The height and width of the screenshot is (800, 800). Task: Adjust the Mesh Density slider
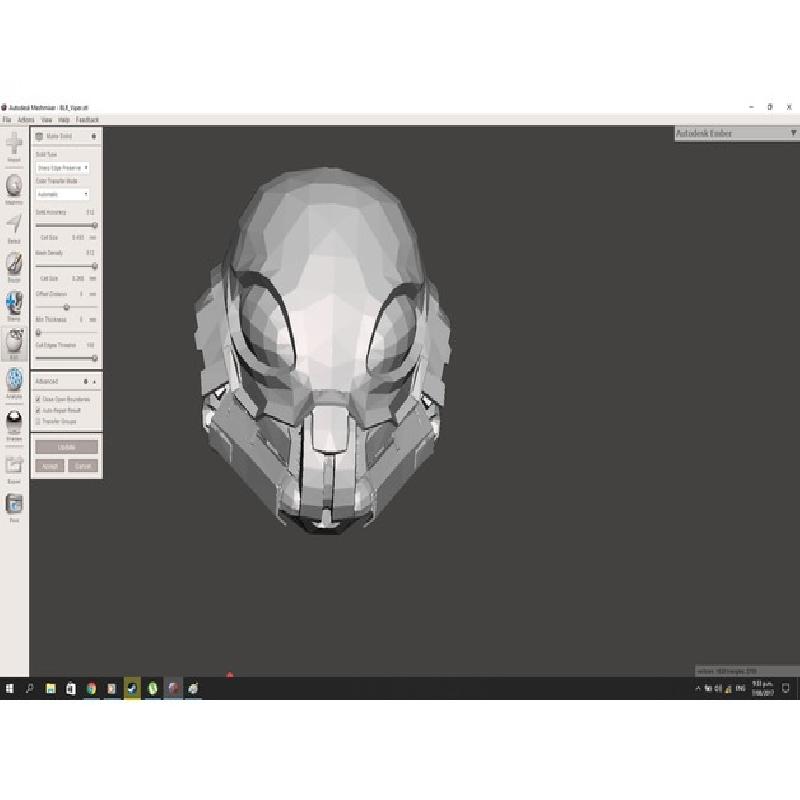pyautogui.click(x=66, y=266)
